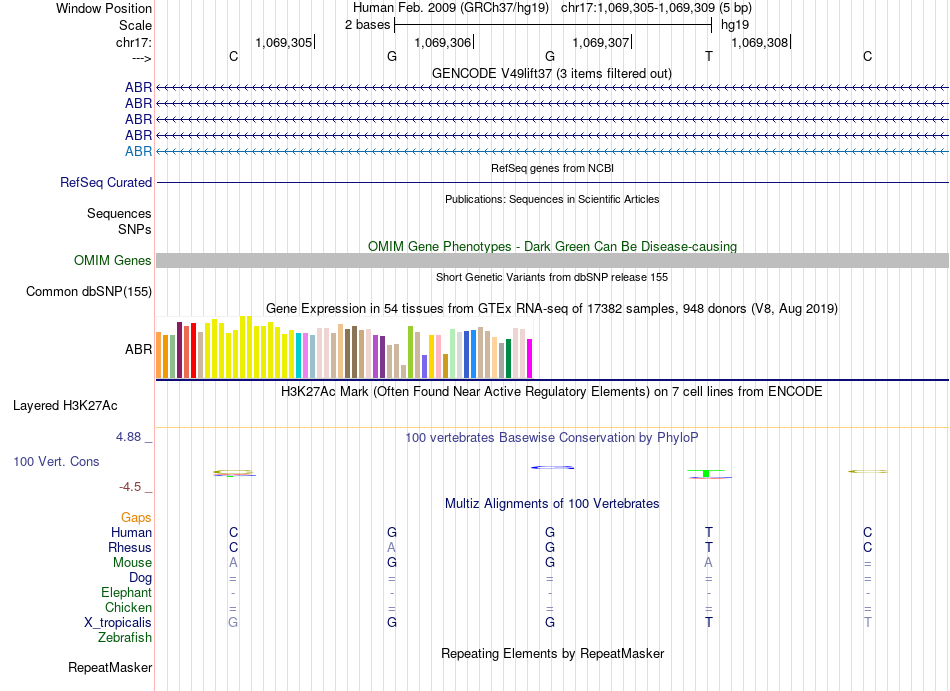This screenshot has width=950, height=691.
Task: Click the PhyloP Basewise Conservation title
Action: [552, 437]
